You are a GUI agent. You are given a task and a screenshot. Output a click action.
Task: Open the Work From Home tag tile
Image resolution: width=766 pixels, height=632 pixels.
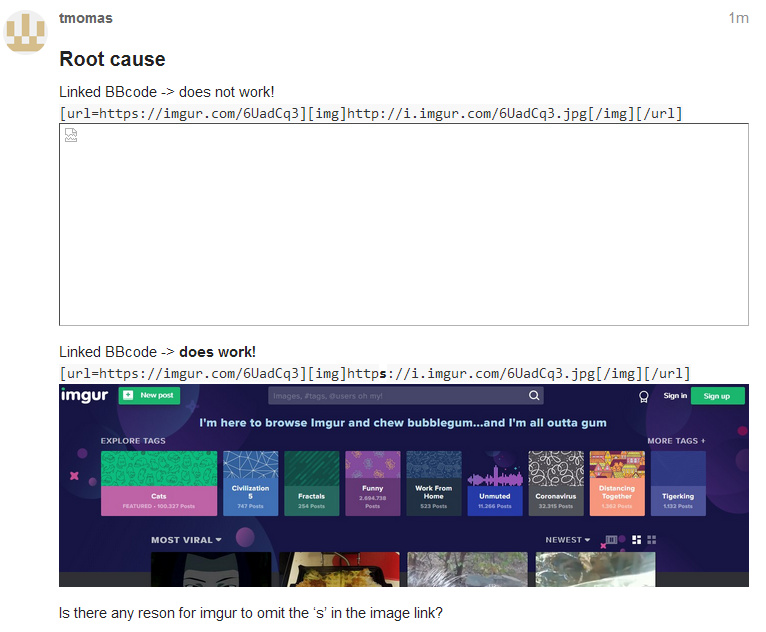(x=434, y=483)
